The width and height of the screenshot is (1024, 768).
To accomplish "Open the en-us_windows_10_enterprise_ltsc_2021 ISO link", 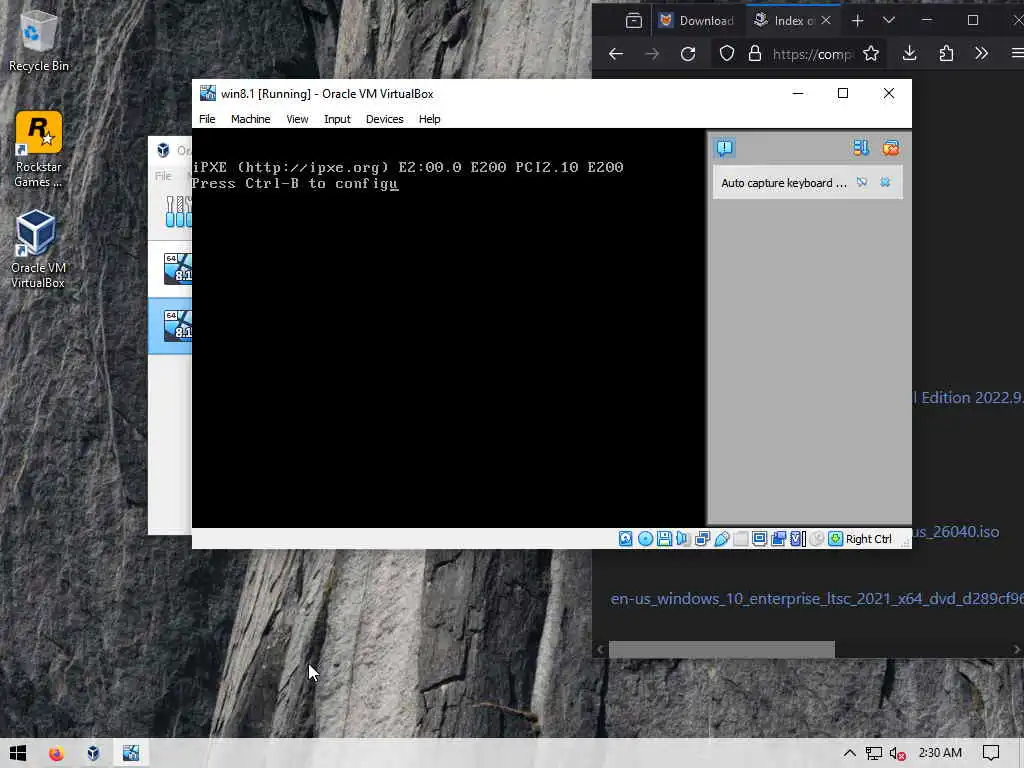I will (817, 599).
